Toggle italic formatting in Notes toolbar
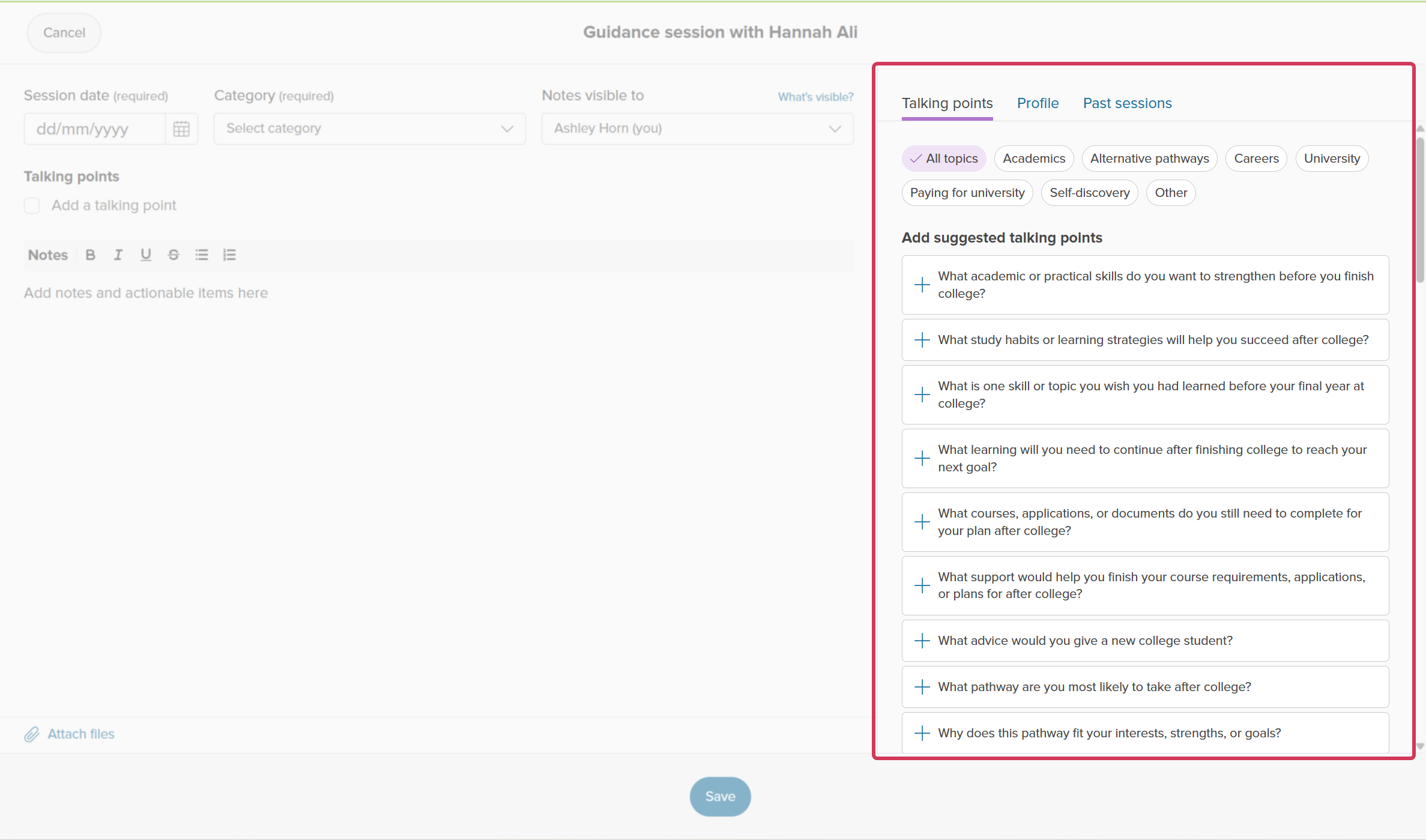 click(118, 255)
